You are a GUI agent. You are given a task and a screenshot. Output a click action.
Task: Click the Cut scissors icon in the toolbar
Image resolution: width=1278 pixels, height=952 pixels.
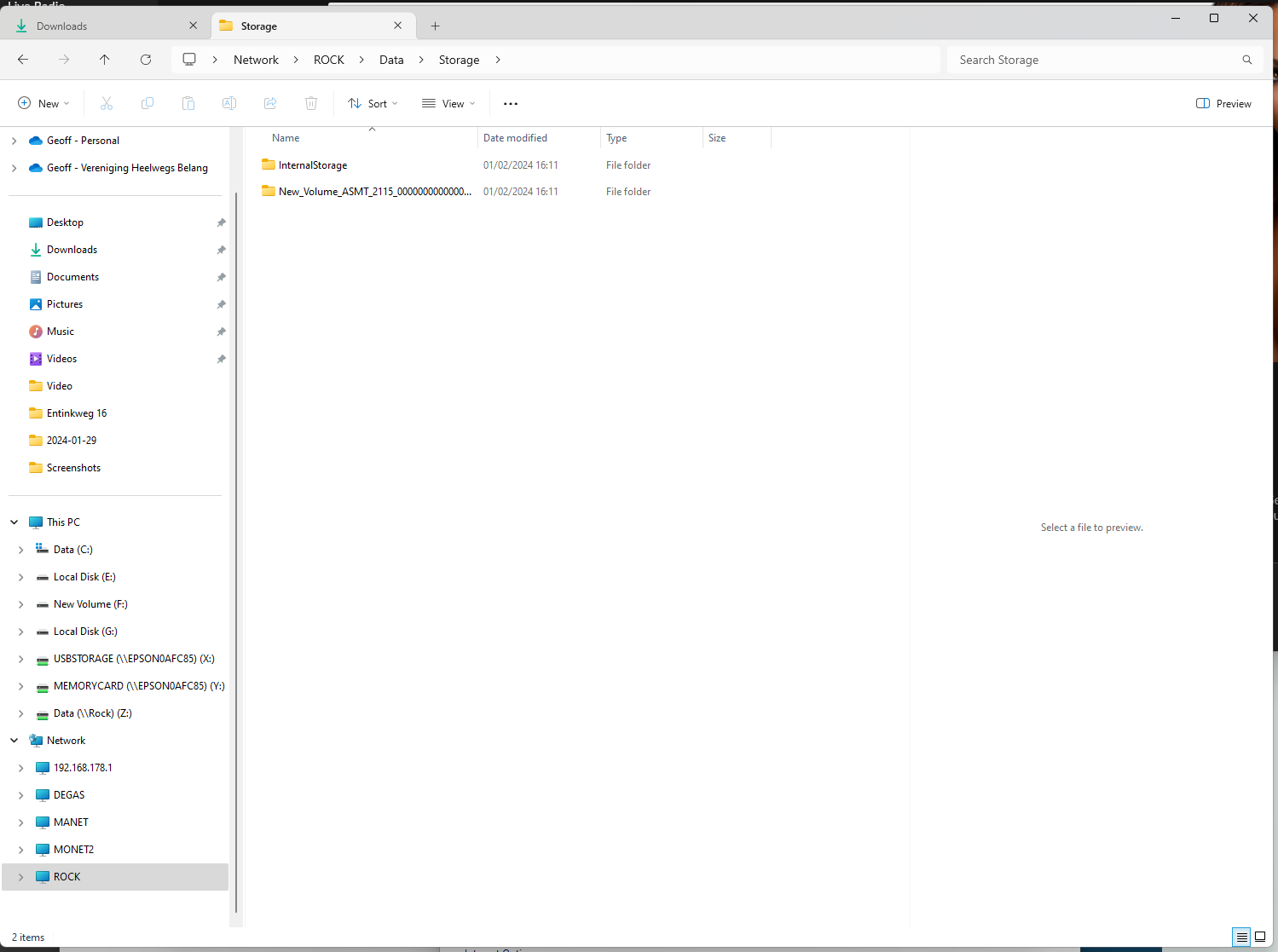tap(107, 103)
